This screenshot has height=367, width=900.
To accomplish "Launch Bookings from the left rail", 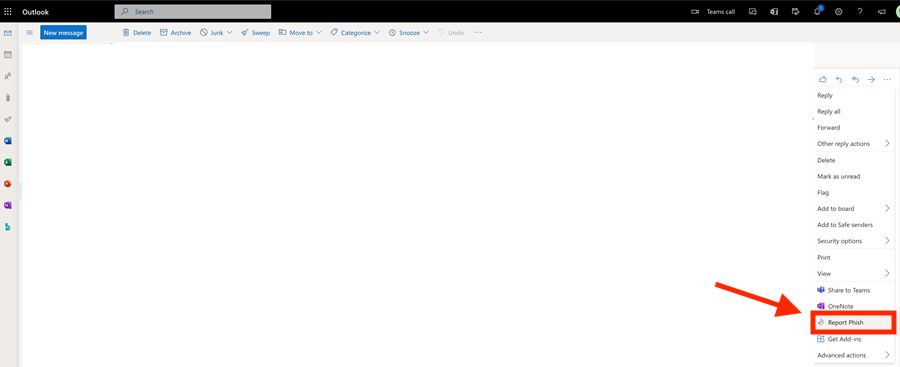I will coord(8,227).
